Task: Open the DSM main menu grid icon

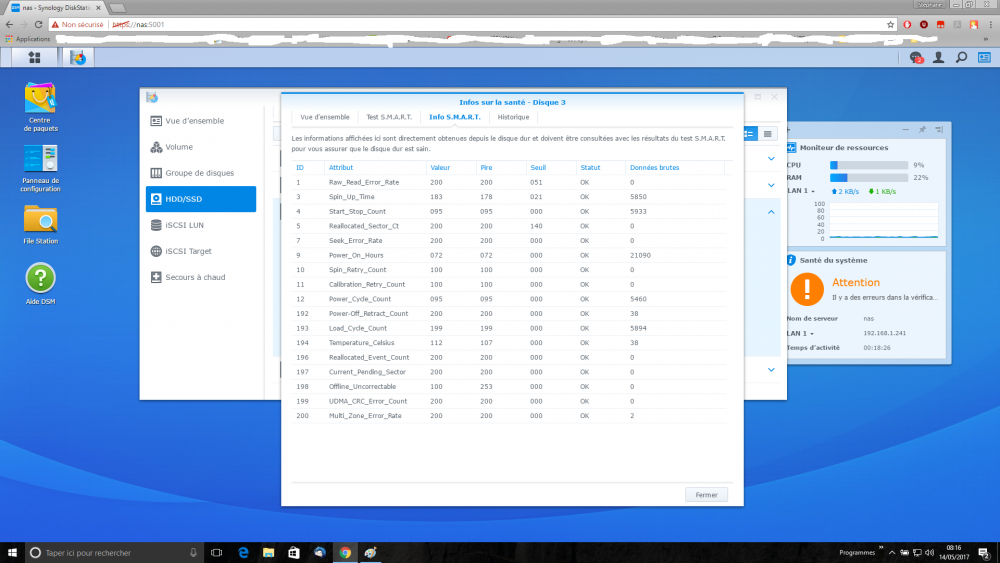Action: pyautogui.click(x=35, y=58)
